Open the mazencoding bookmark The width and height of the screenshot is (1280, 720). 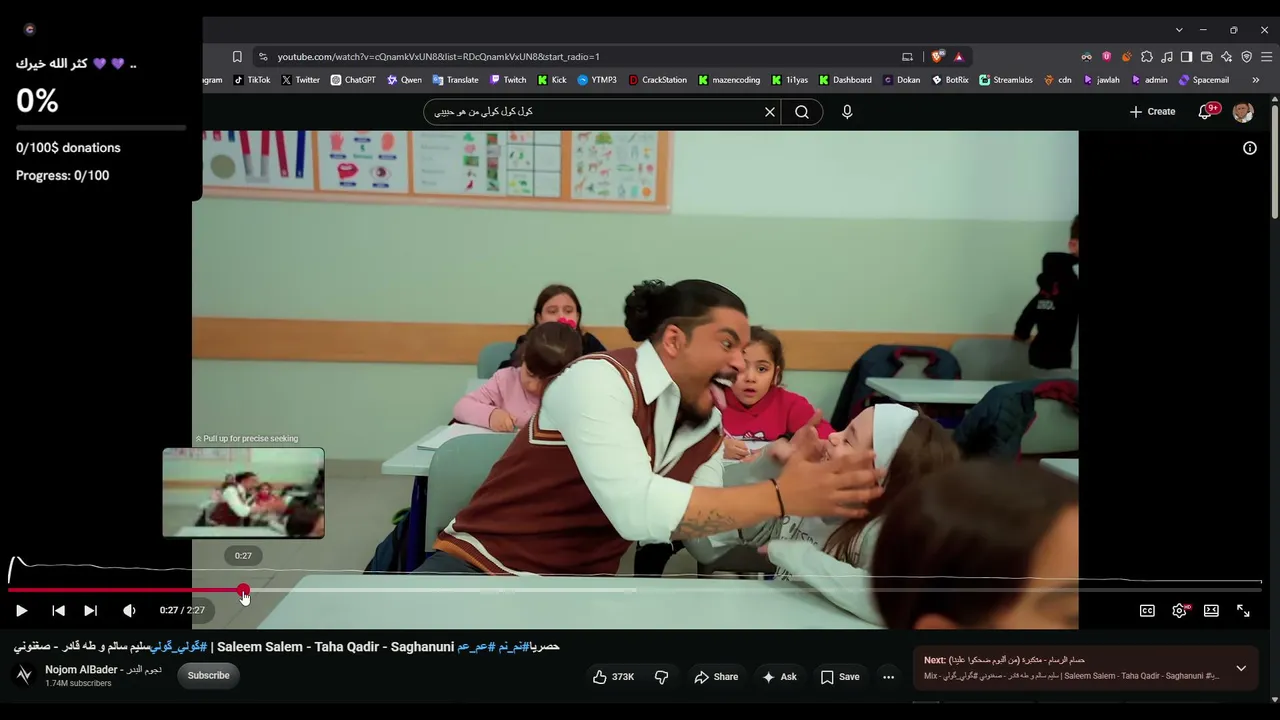(x=729, y=80)
